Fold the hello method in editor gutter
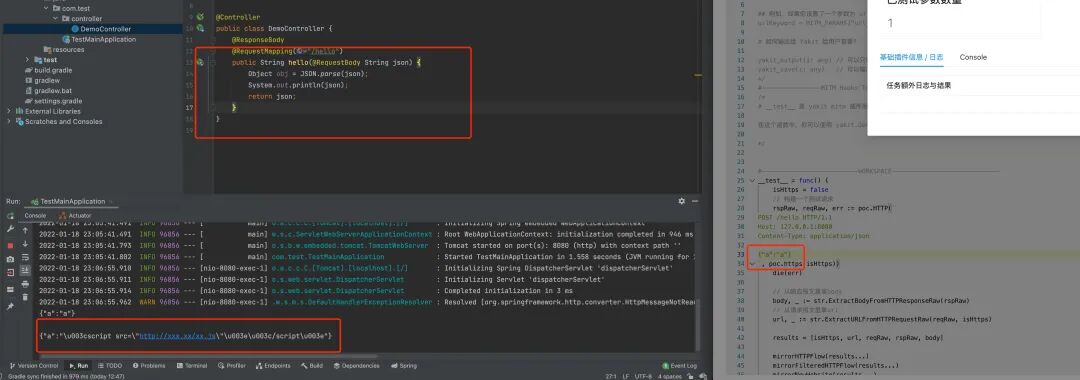 click(214, 62)
